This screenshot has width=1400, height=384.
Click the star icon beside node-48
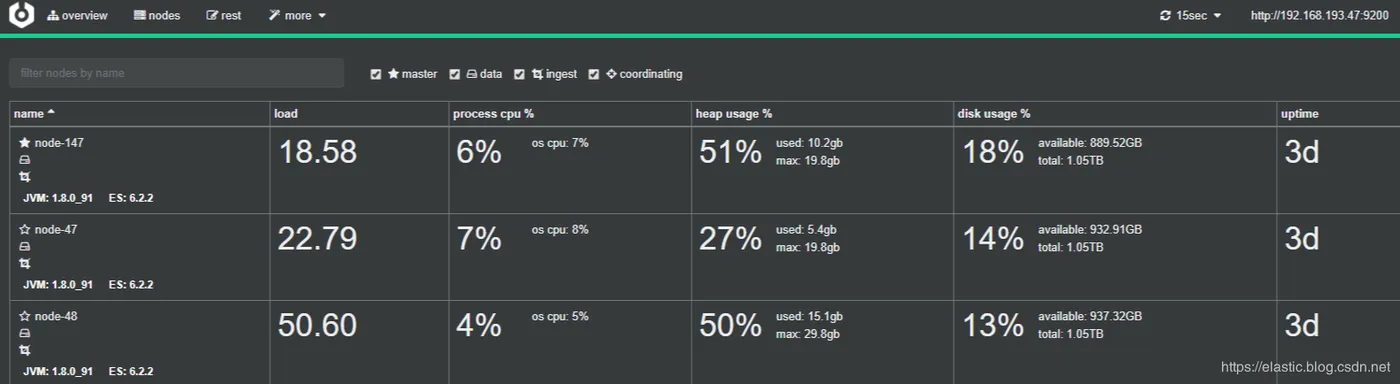(x=25, y=317)
